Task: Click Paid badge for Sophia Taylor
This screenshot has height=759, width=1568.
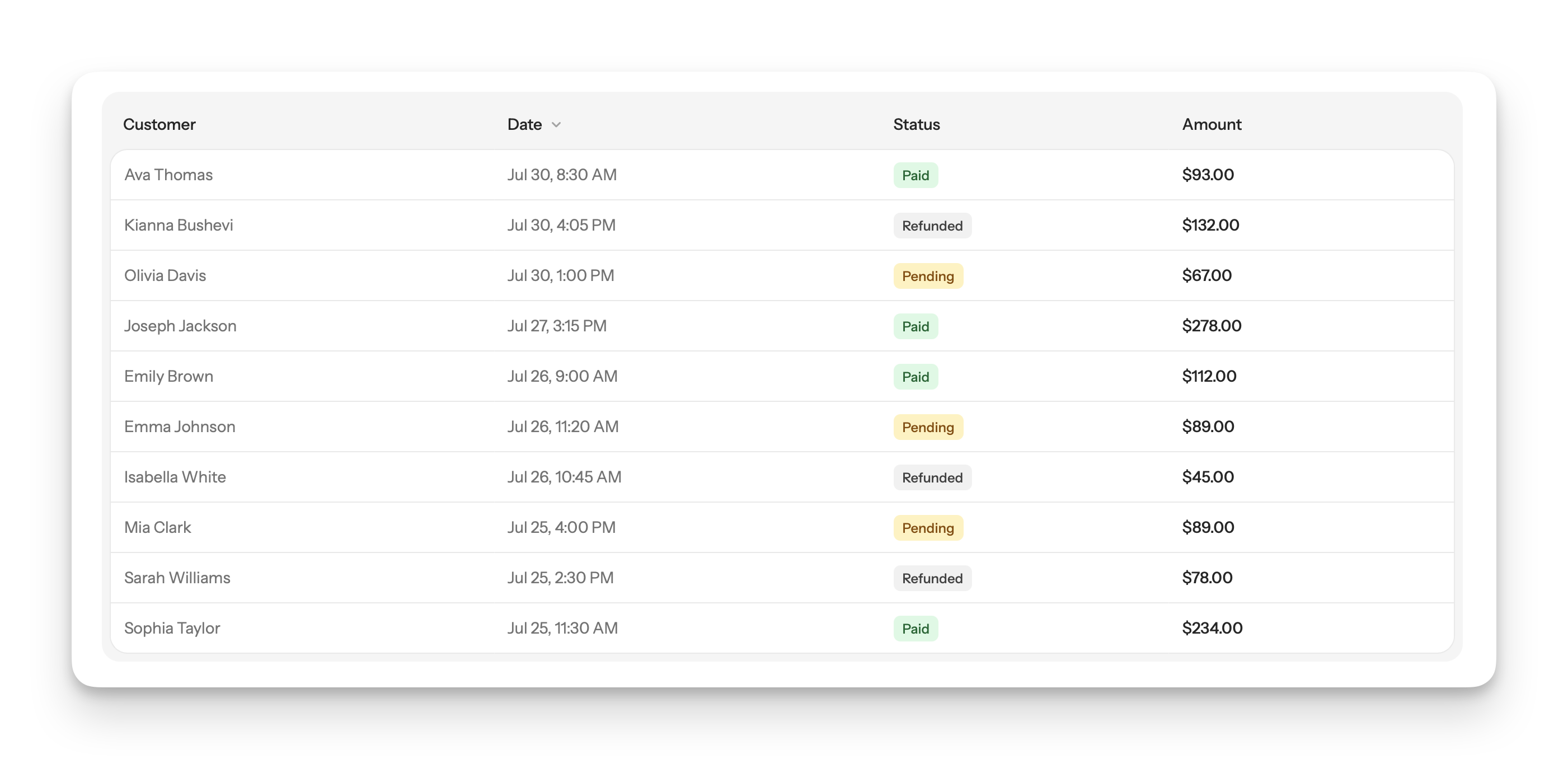Action: click(916, 629)
